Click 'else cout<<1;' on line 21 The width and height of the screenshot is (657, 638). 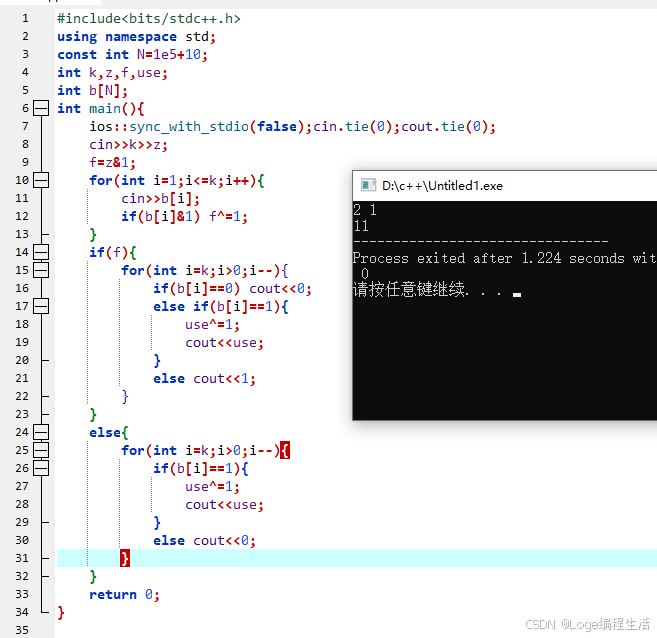(204, 379)
